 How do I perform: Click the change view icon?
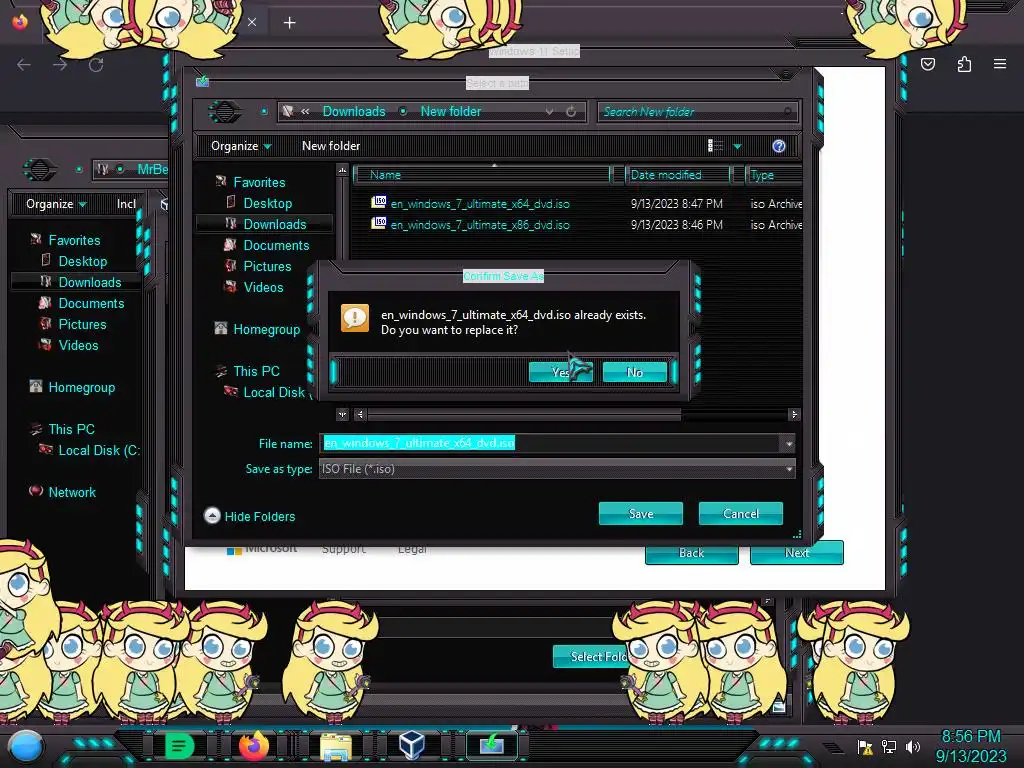click(715, 146)
